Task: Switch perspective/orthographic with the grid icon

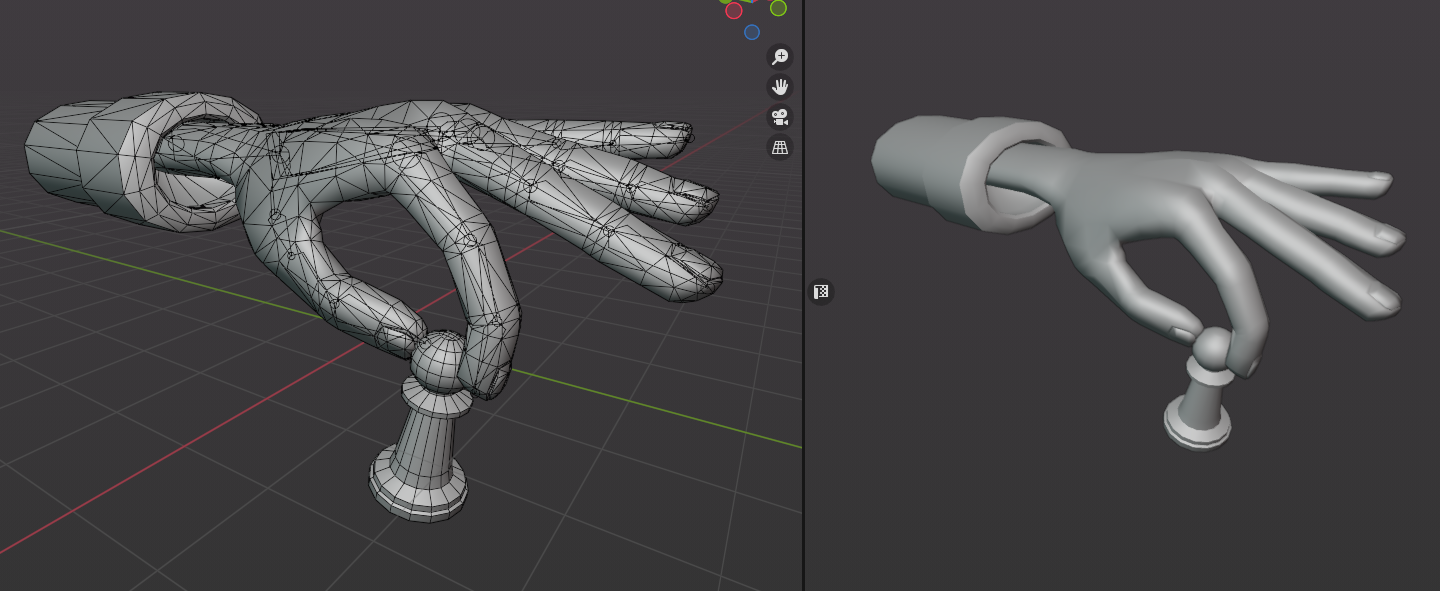Action: coord(780,147)
